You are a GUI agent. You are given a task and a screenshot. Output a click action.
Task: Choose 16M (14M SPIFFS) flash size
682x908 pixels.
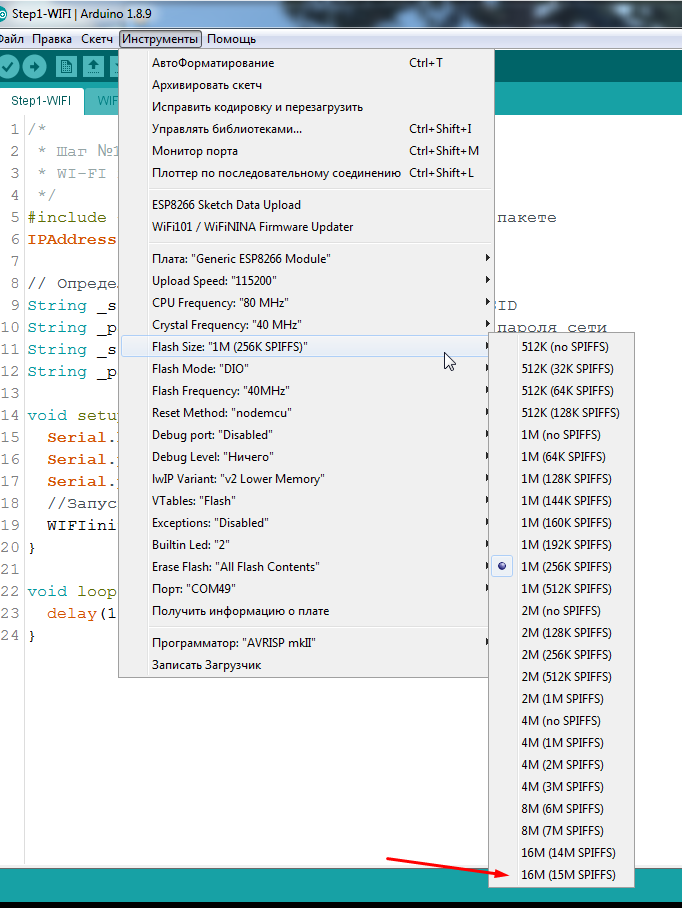pyautogui.click(x=562, y=852)
